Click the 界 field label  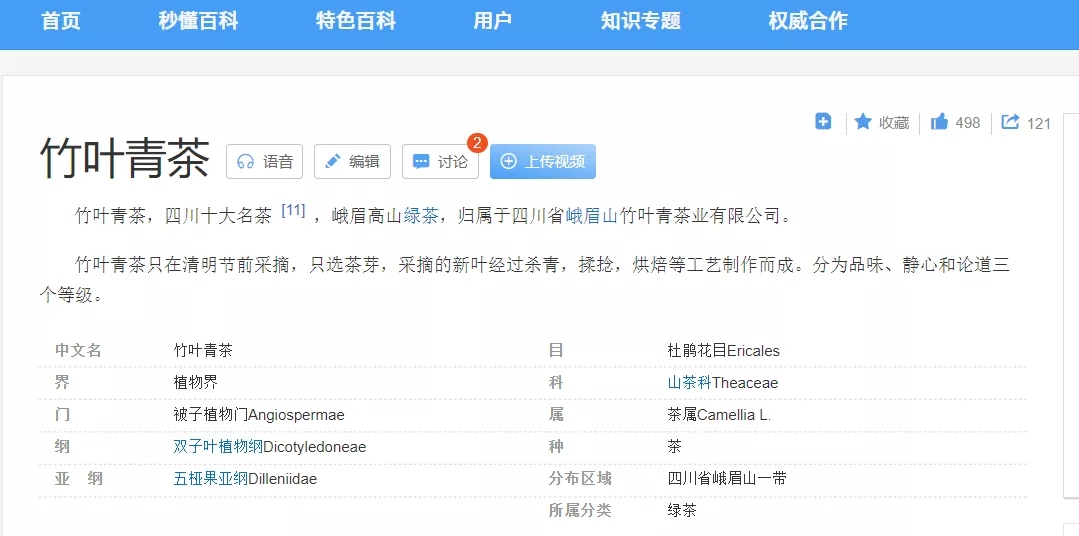63,383
